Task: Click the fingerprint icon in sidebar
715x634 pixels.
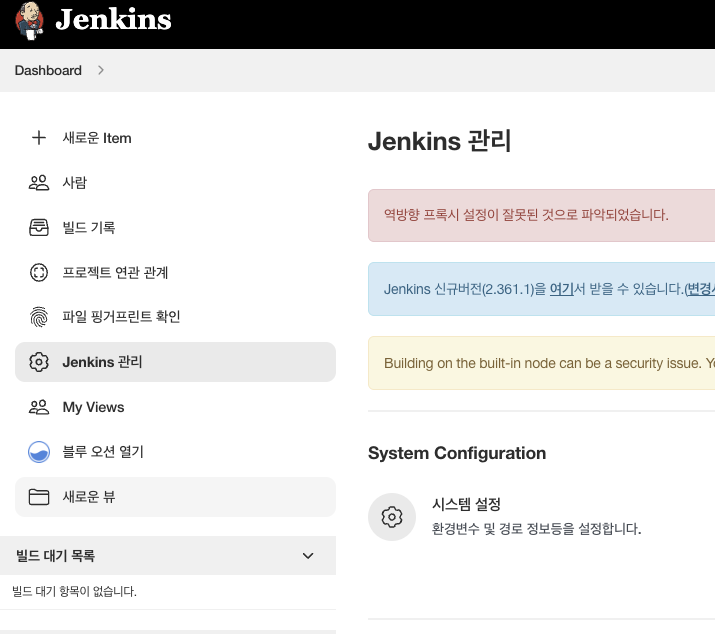Action: [x=39, y=317]
